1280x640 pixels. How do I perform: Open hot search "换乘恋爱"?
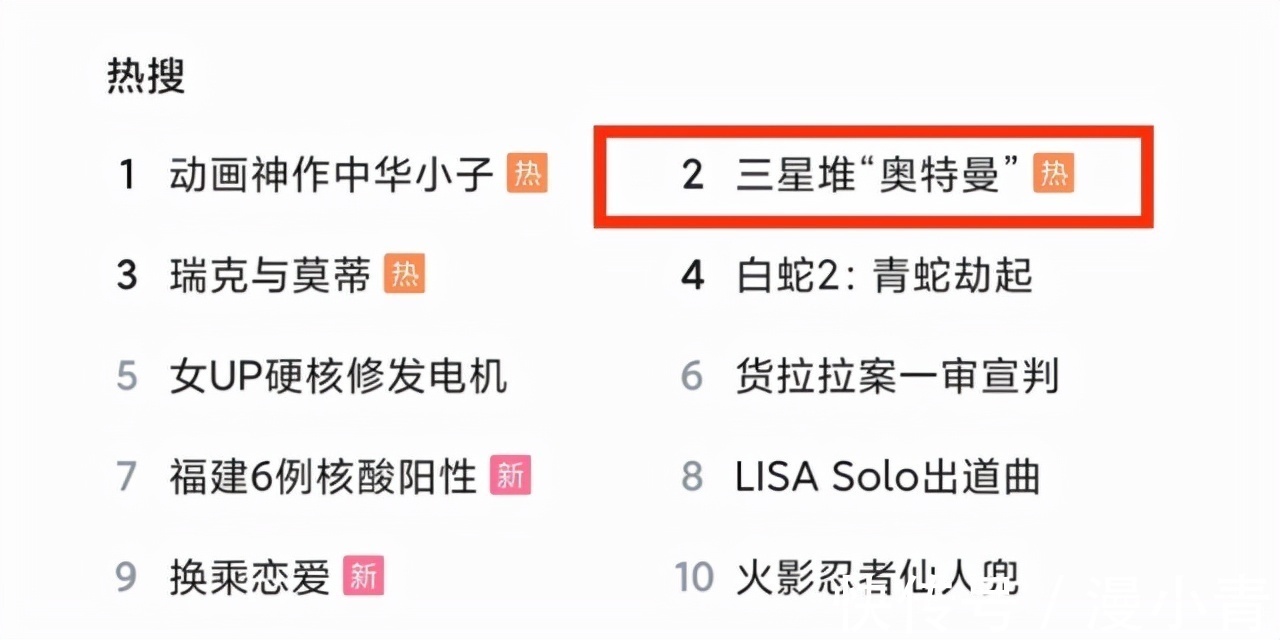pos(249,576)
